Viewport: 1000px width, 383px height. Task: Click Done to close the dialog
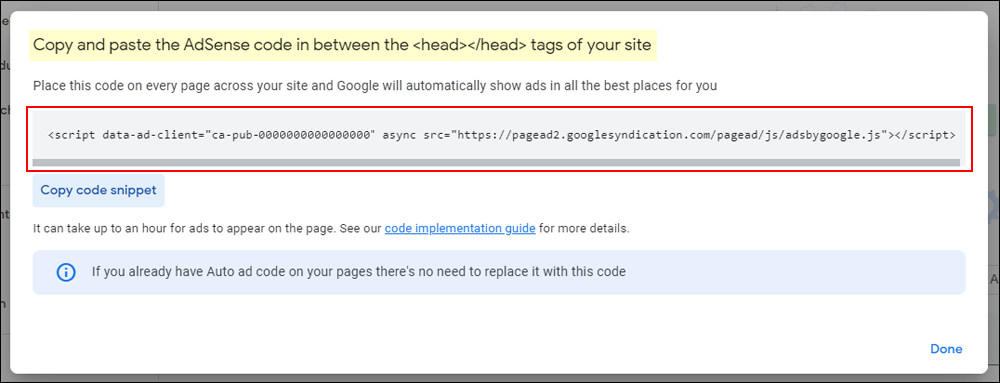click(946, 349)
